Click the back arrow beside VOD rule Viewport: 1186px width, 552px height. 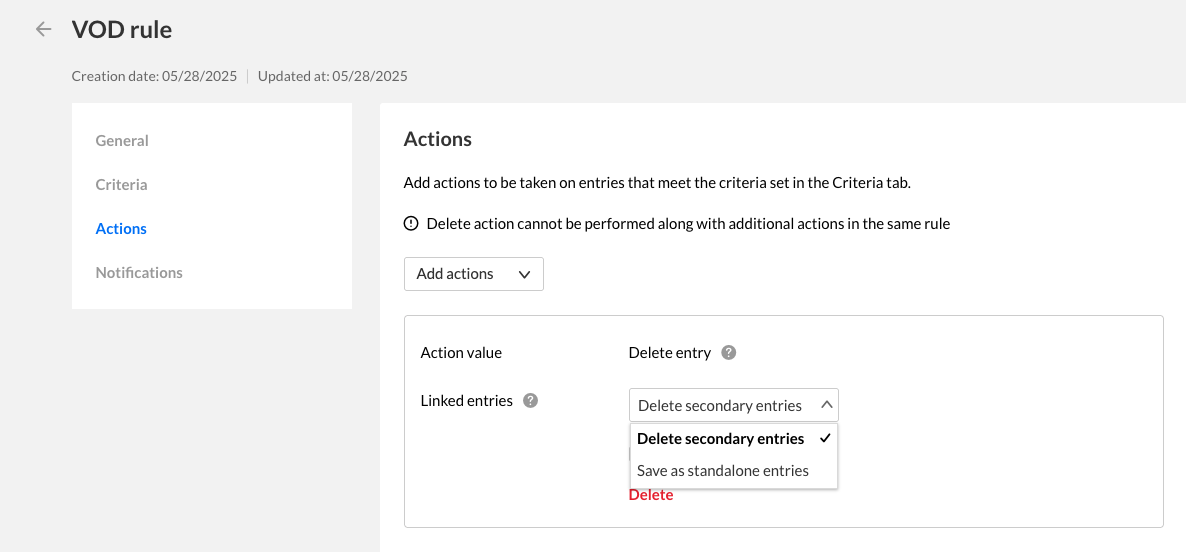[x=43, y=29]
